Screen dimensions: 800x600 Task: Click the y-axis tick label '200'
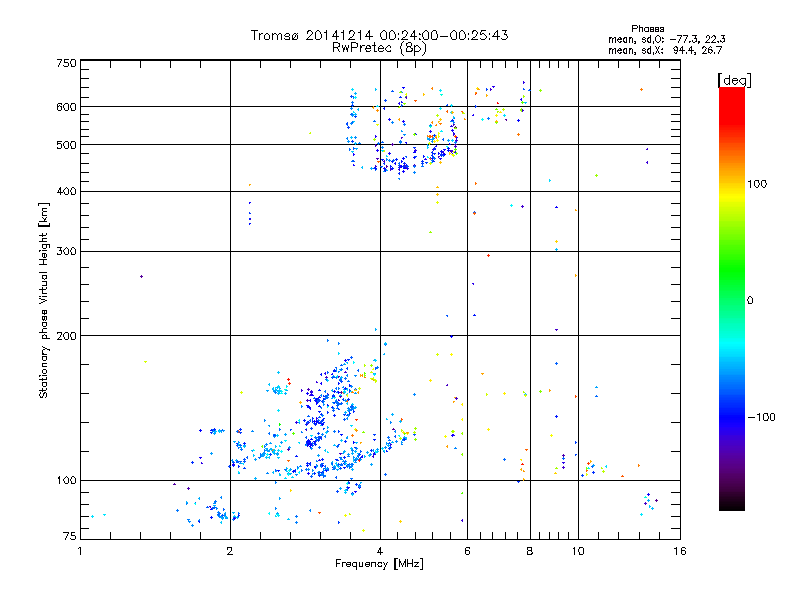coord(66,336)
